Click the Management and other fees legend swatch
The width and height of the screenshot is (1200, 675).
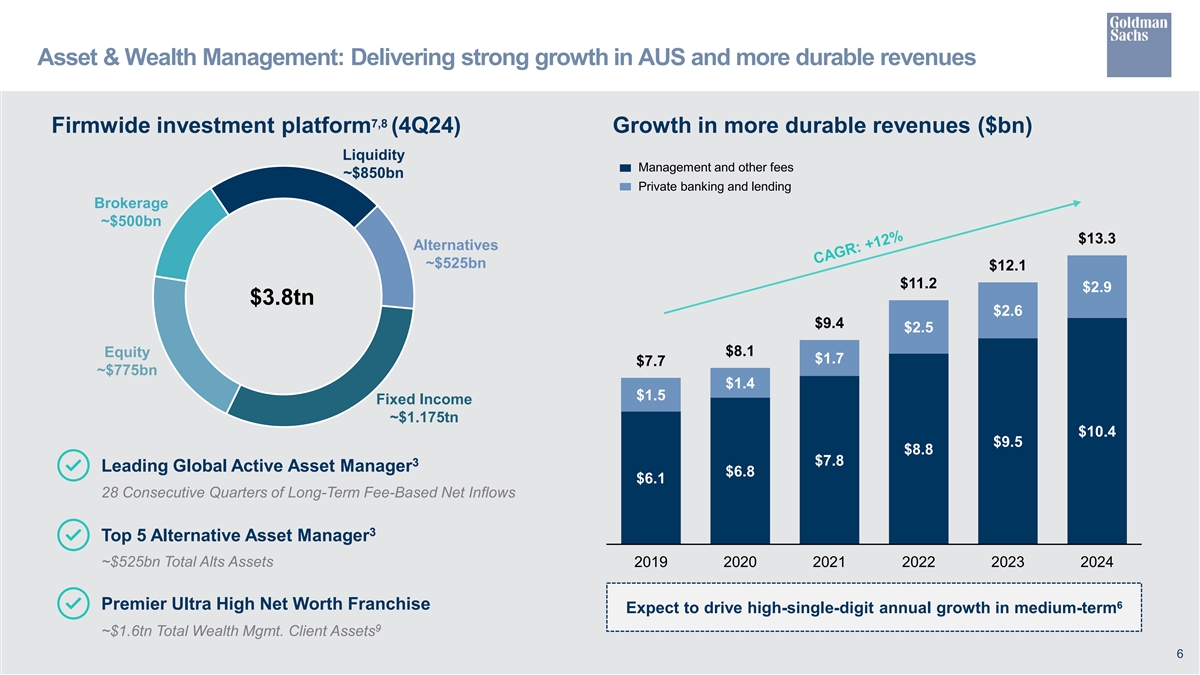[x=625, y=167]
